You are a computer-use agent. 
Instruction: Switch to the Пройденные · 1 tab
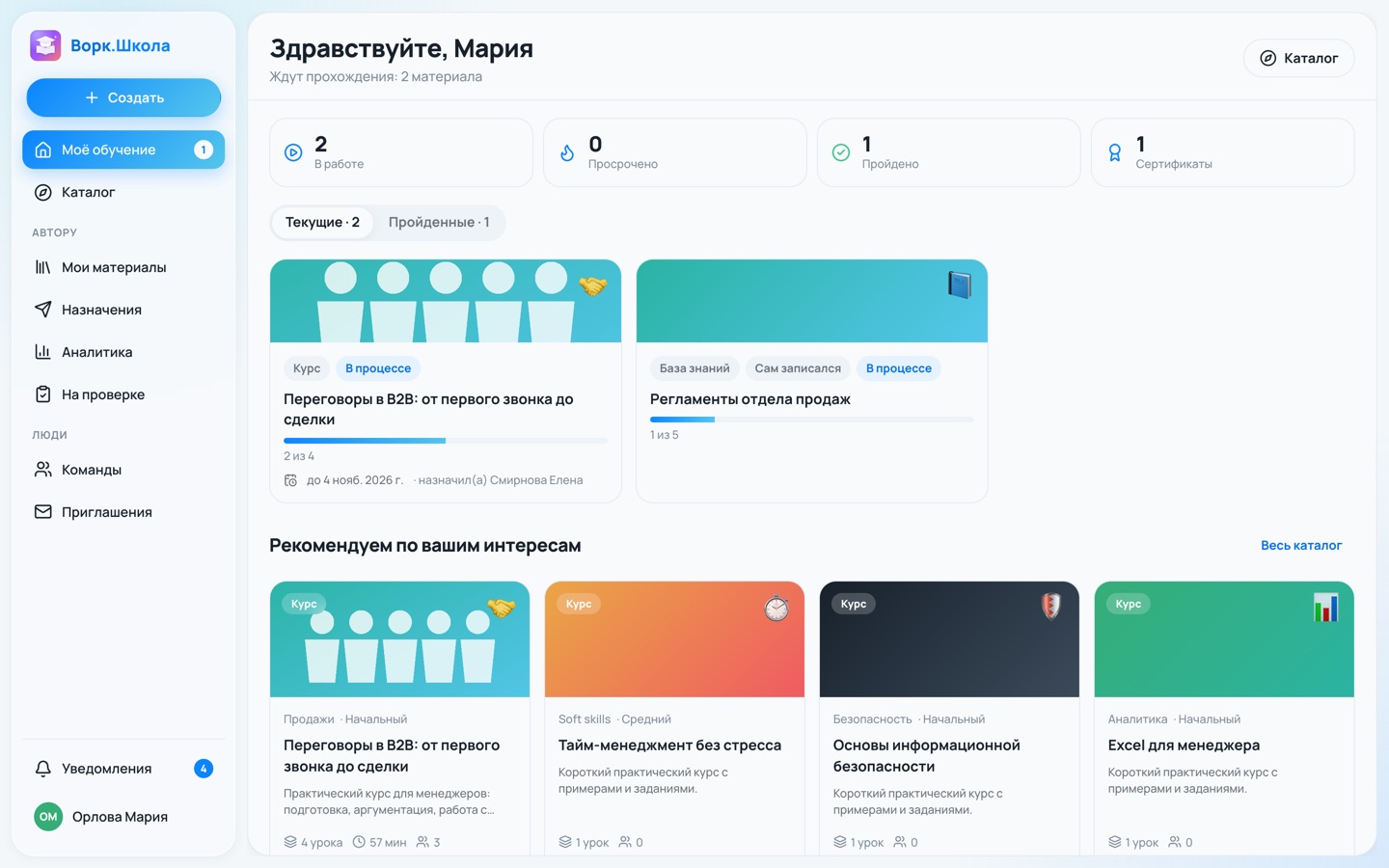click(x=439, y=222)
